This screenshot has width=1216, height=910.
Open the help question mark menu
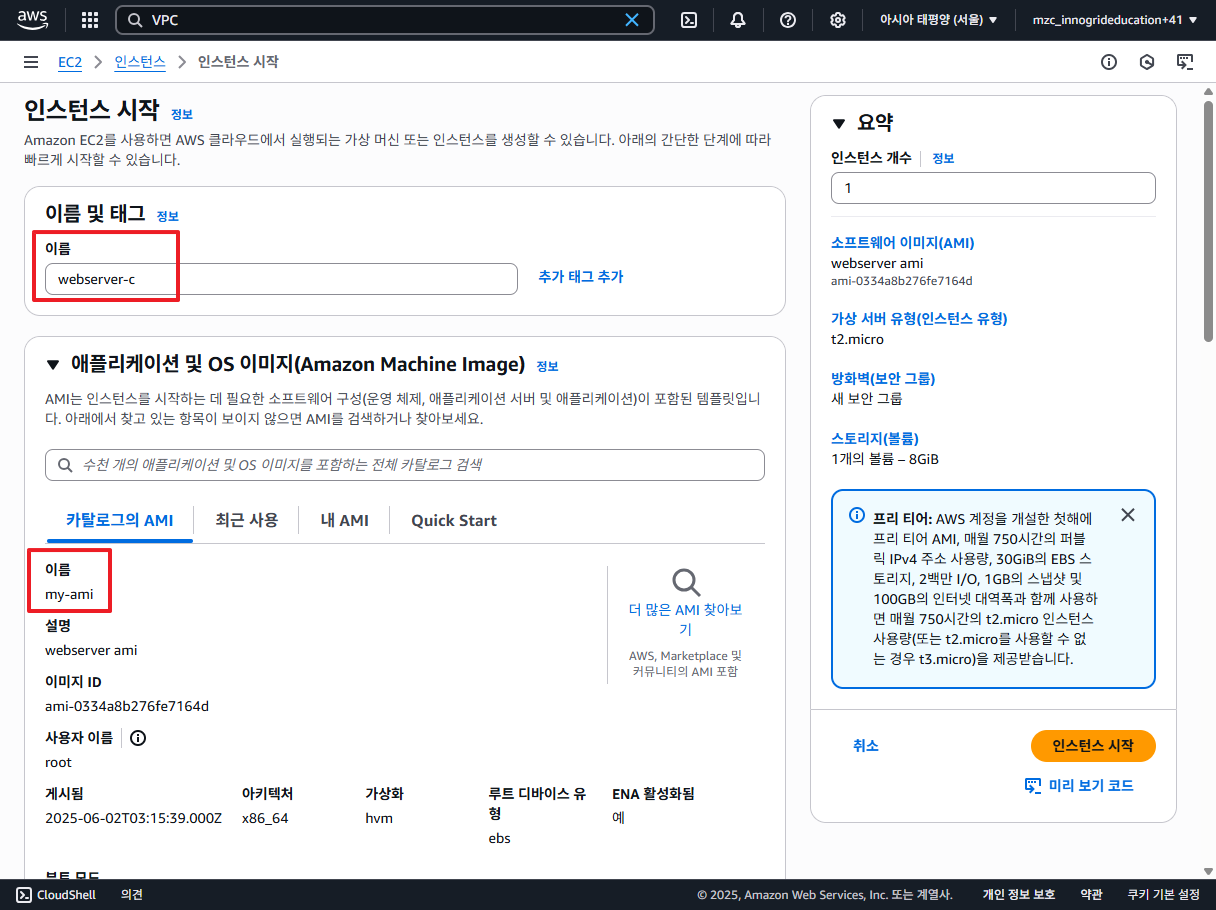(x=788, y=20)
